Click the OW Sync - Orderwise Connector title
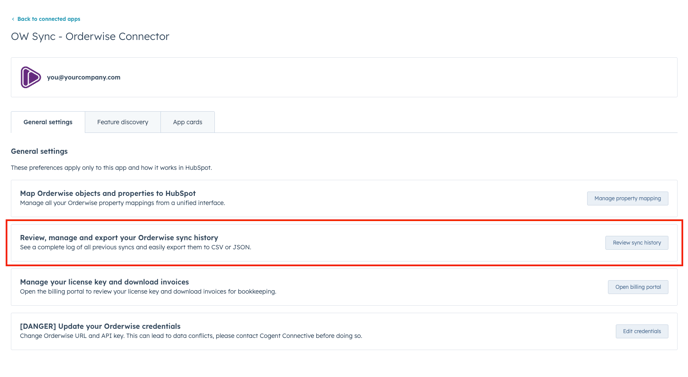The image size is (688, 377). (x=90, y=36)
